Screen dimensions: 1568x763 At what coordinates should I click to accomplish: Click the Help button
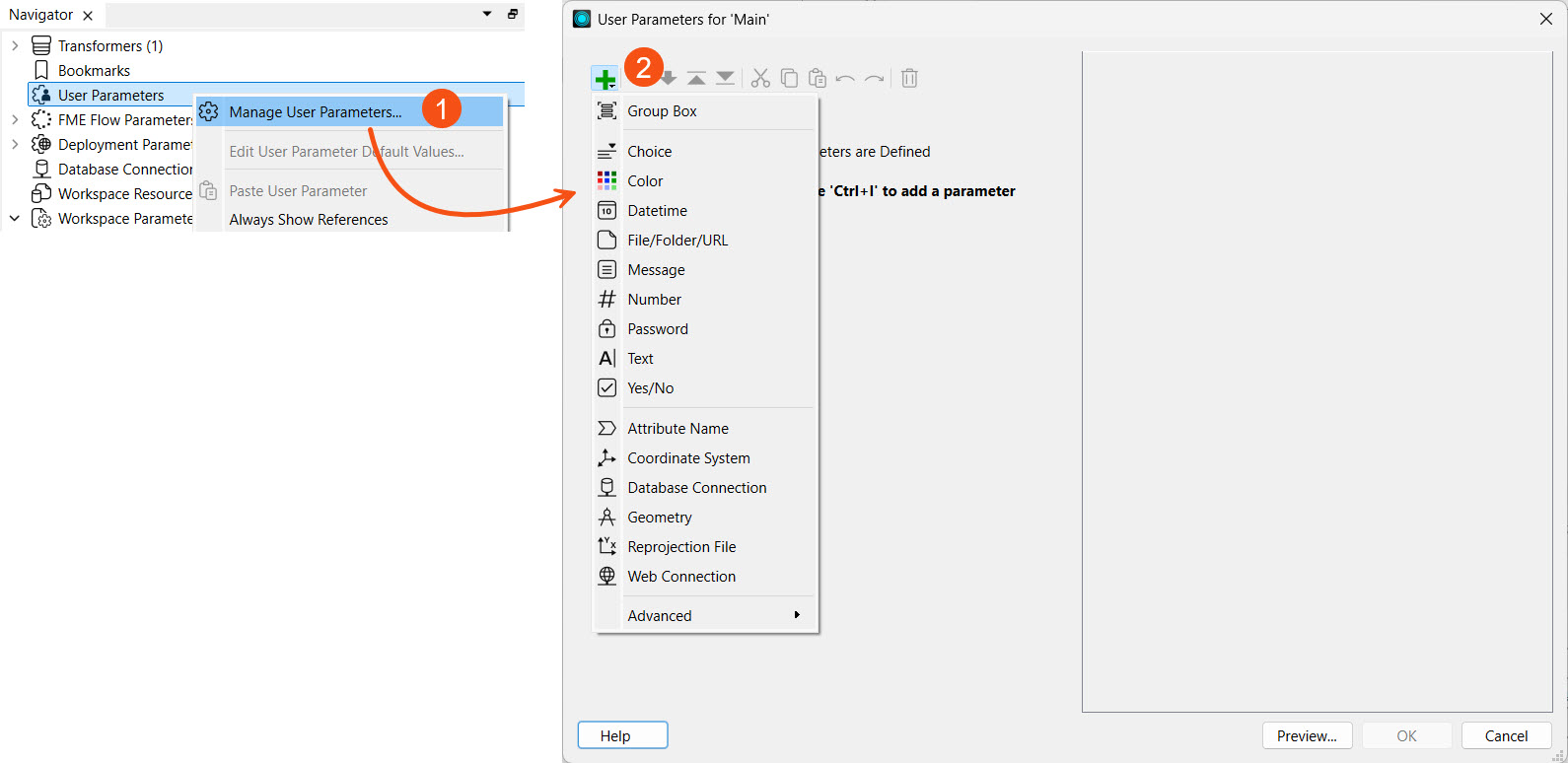622,735
